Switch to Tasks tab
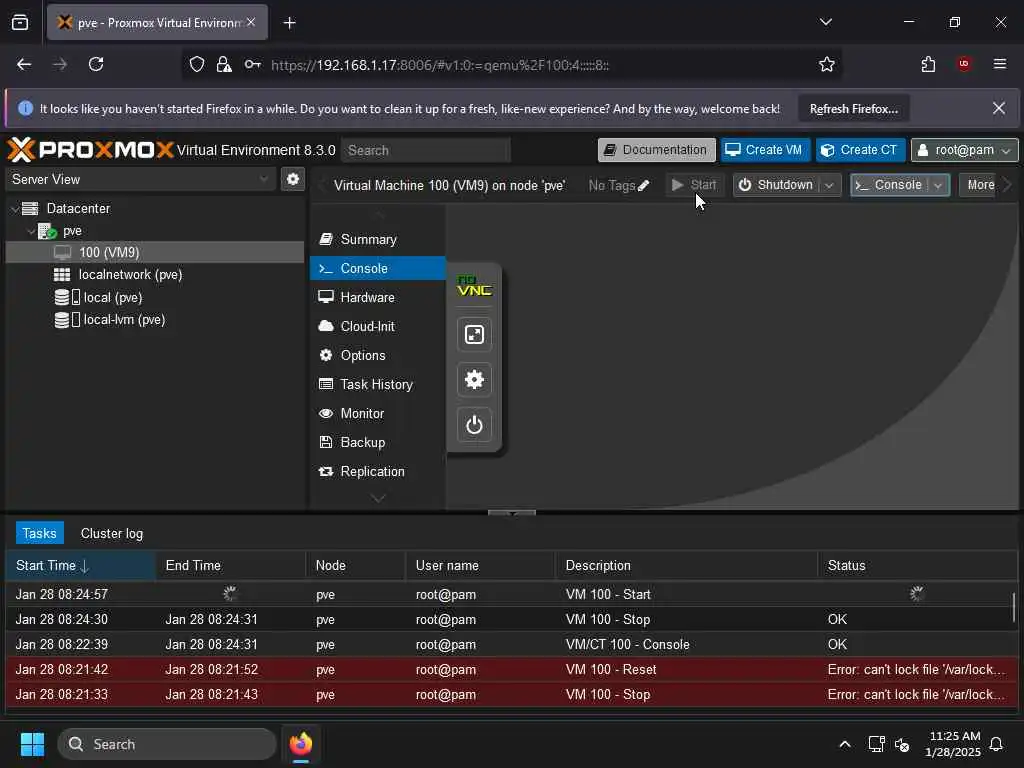Viewport: 1024px width, 768px height. 39,534
